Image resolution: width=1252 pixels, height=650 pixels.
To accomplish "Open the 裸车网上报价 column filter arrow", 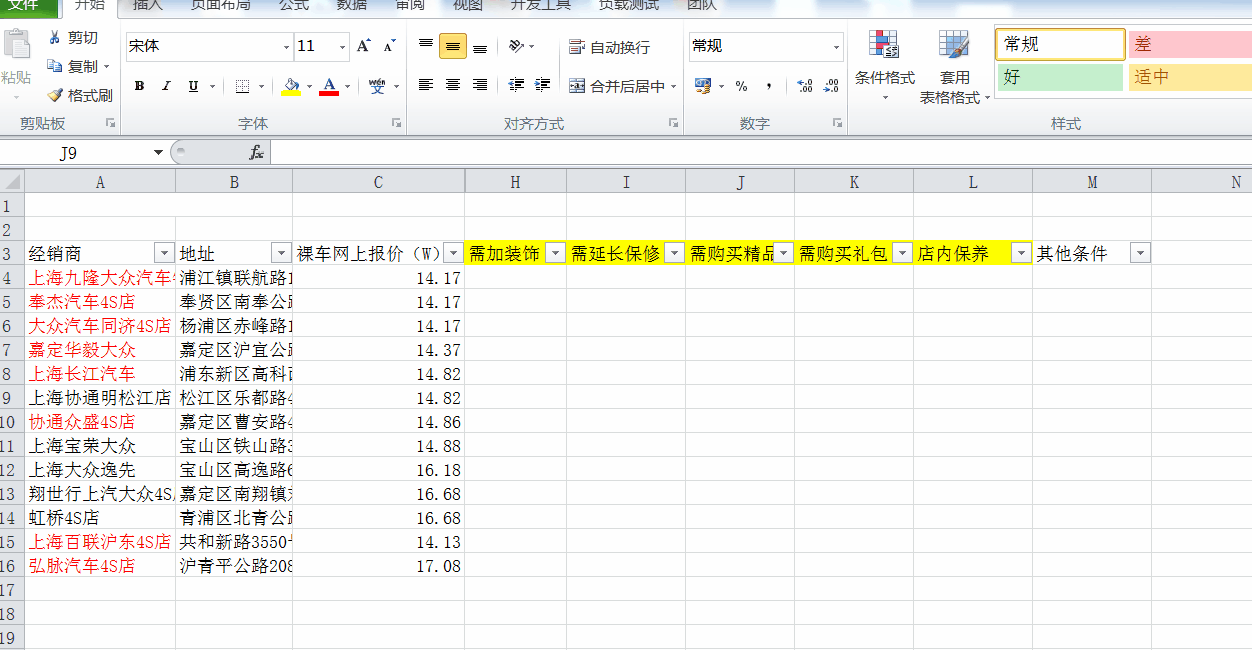I will coord(453,253).
